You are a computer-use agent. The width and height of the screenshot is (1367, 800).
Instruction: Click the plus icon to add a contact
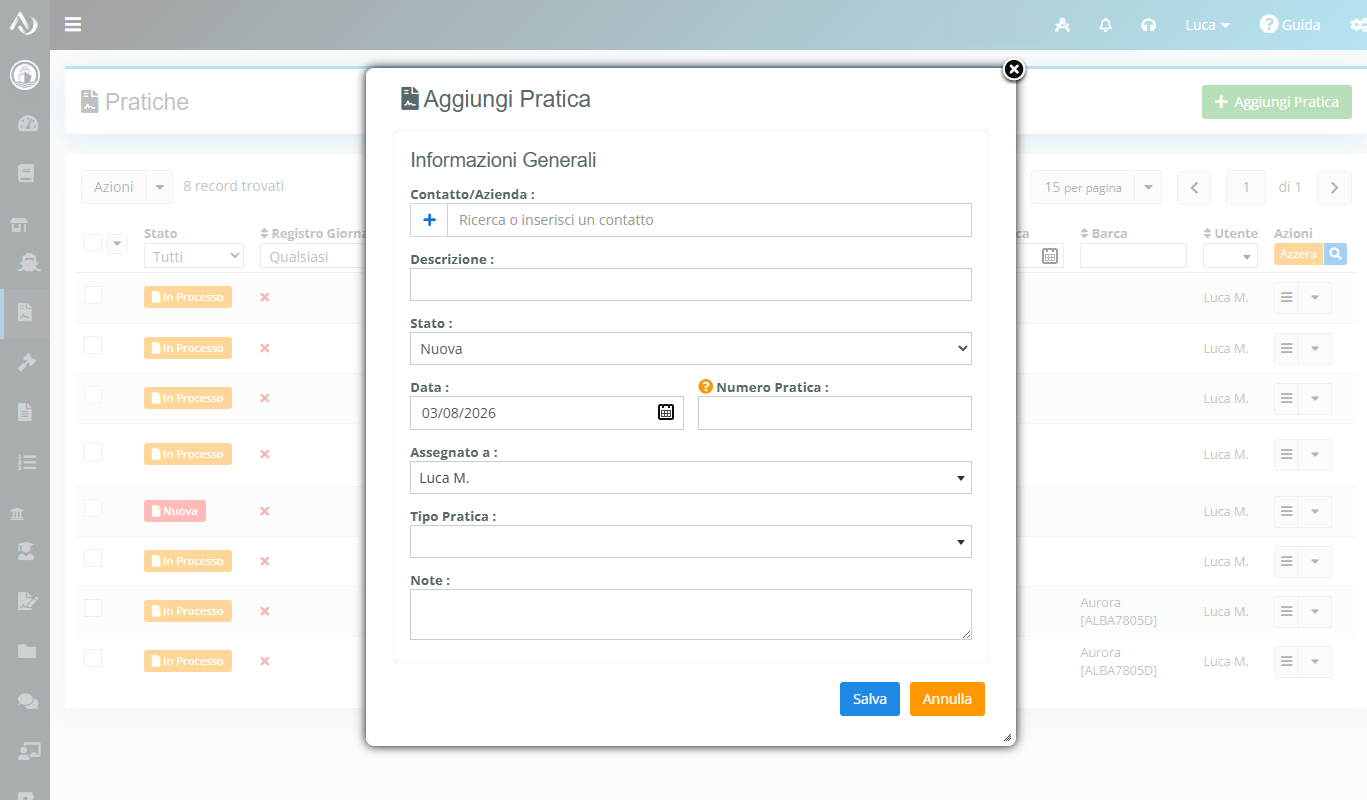point(430,220)
